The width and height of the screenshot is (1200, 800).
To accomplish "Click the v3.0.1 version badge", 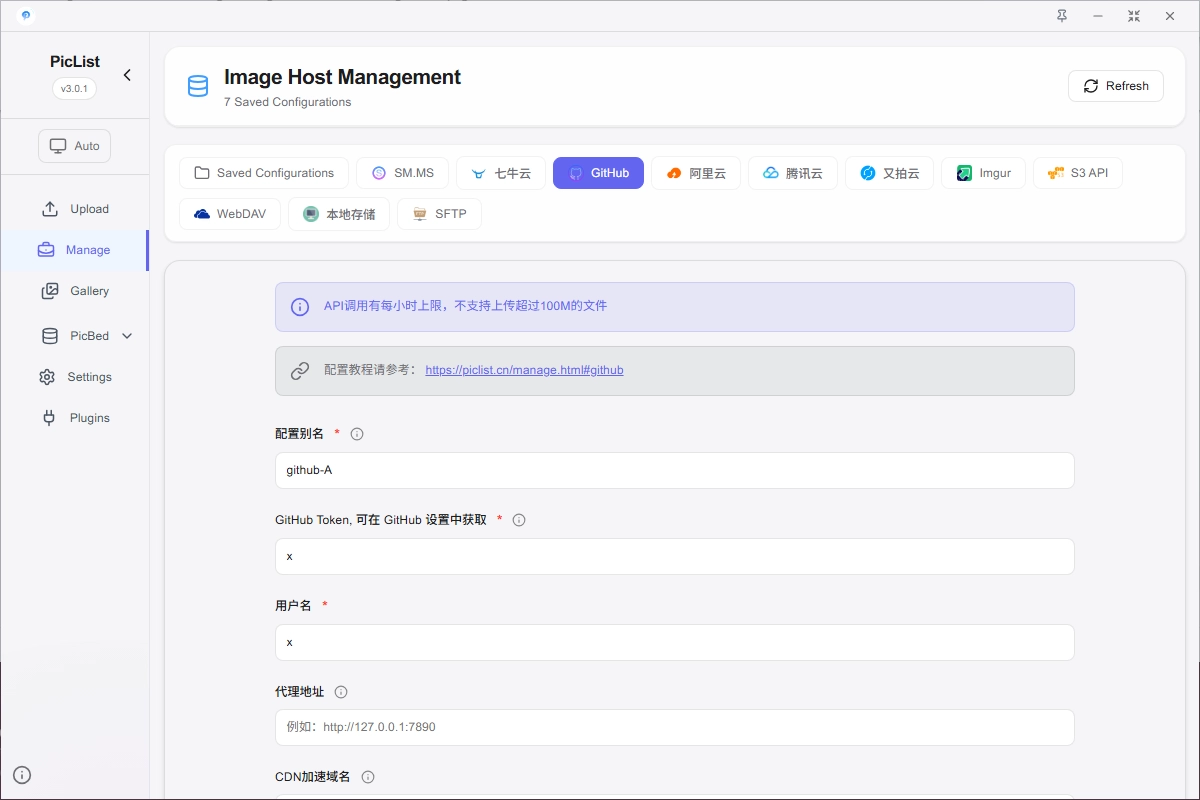I will 75,89.
